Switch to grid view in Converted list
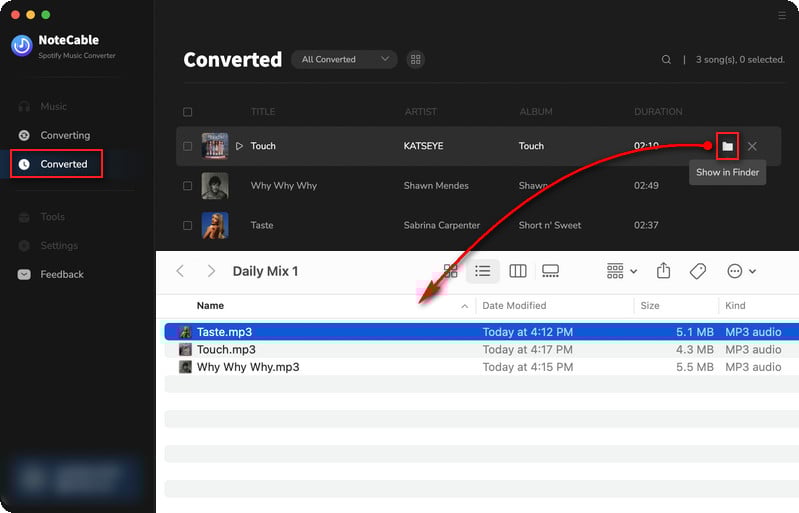 coord(416,60)
